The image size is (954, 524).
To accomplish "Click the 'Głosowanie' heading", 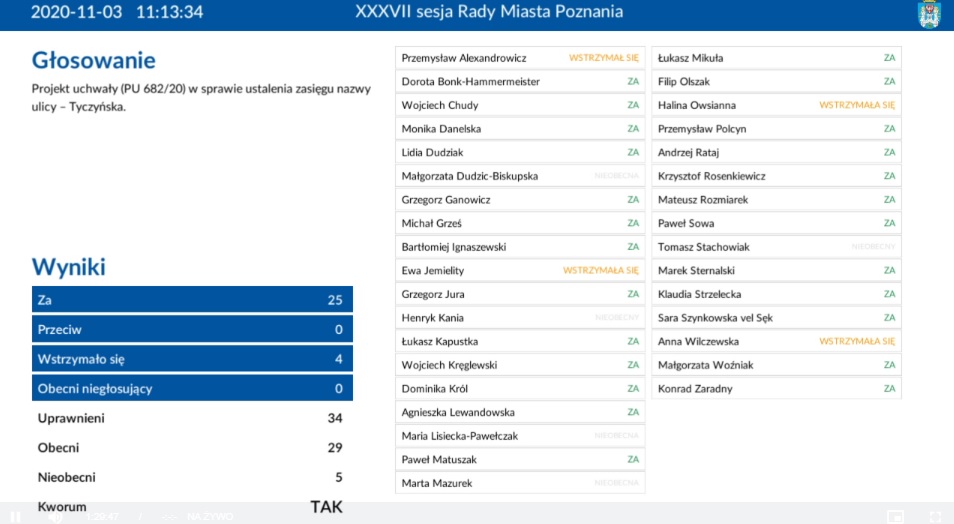I will point(94,60).
